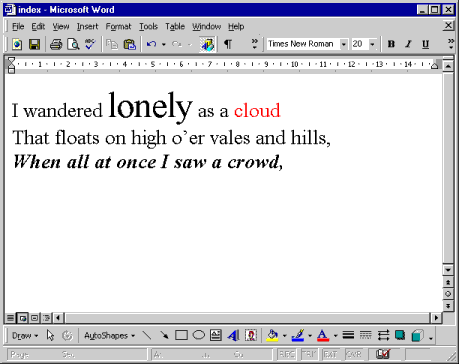Open the Window menu

click(x=207, y=26)
